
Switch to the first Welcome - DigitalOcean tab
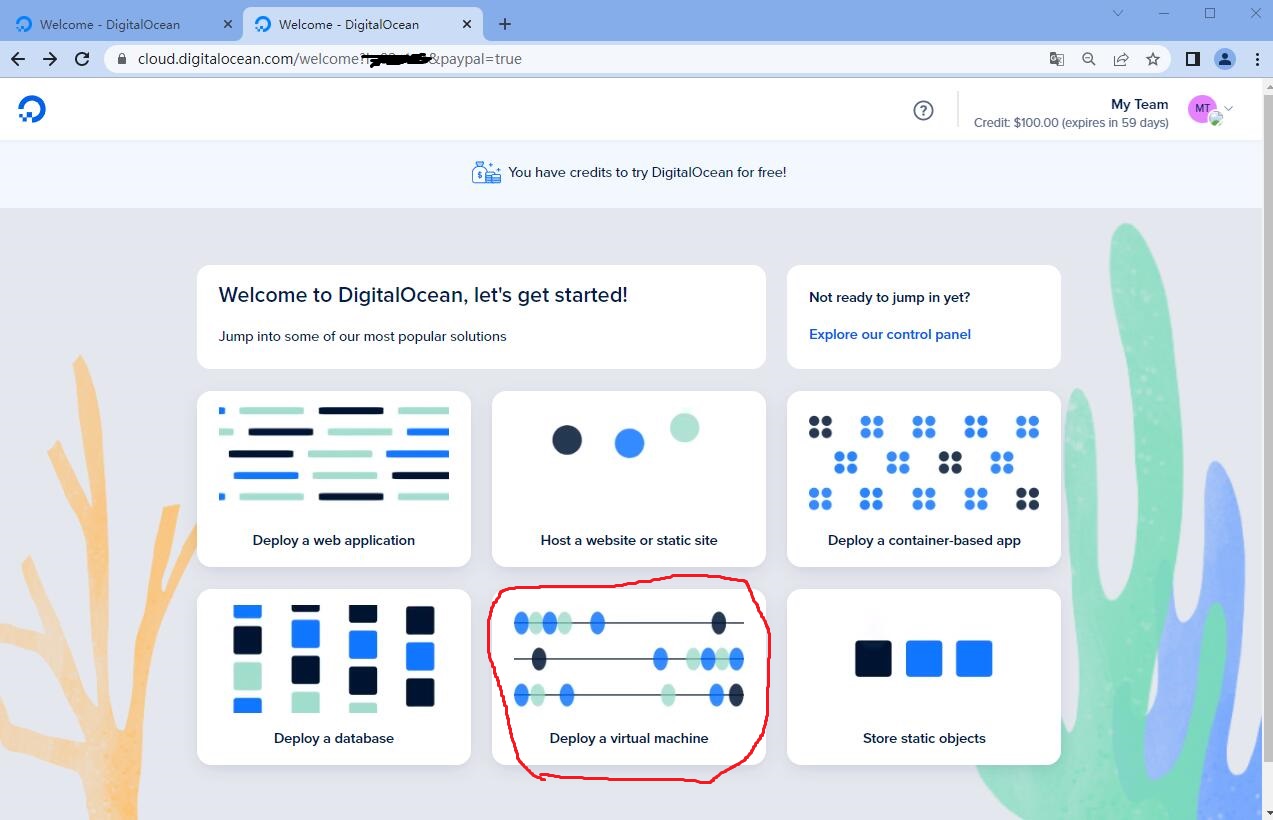[125, 24]
